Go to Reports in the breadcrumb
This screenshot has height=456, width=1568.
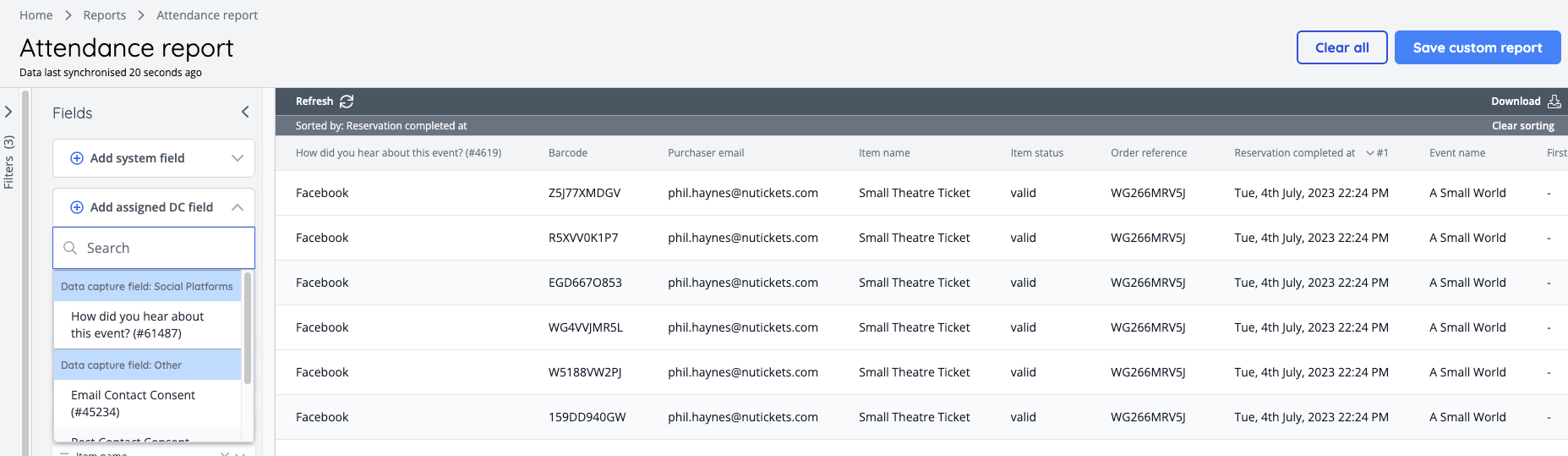tap(105, 15)
